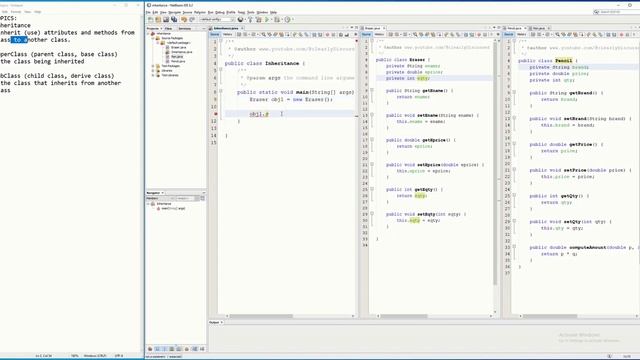Click Source button in Eraser.java editor

366,35
